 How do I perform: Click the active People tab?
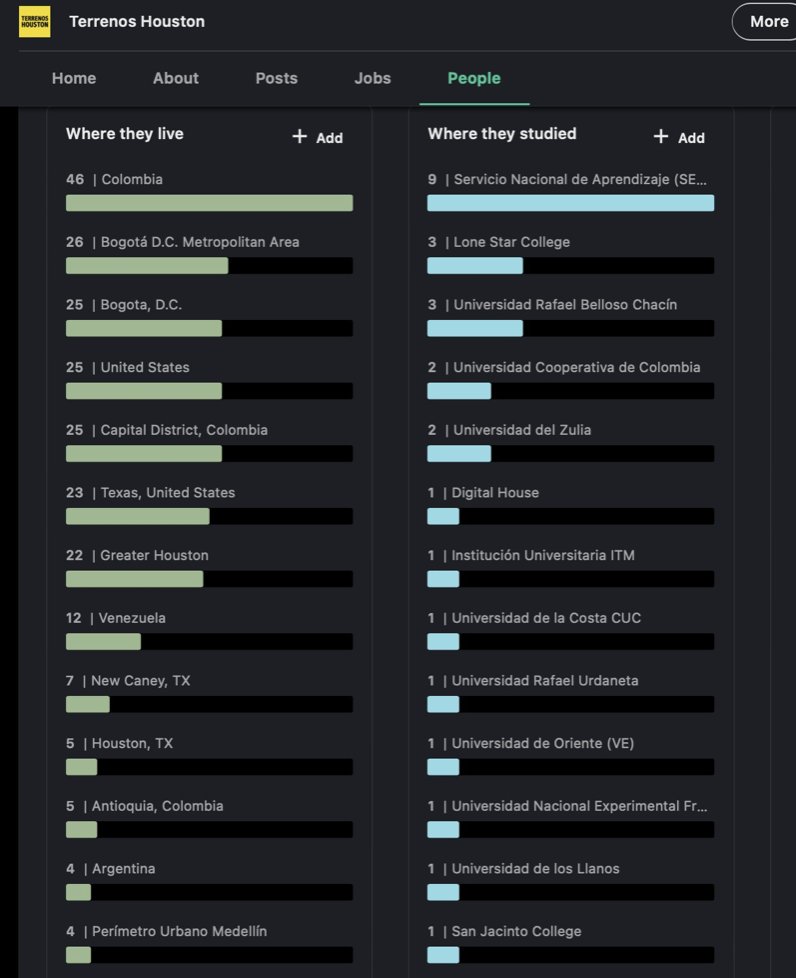[x=474, y=78]
